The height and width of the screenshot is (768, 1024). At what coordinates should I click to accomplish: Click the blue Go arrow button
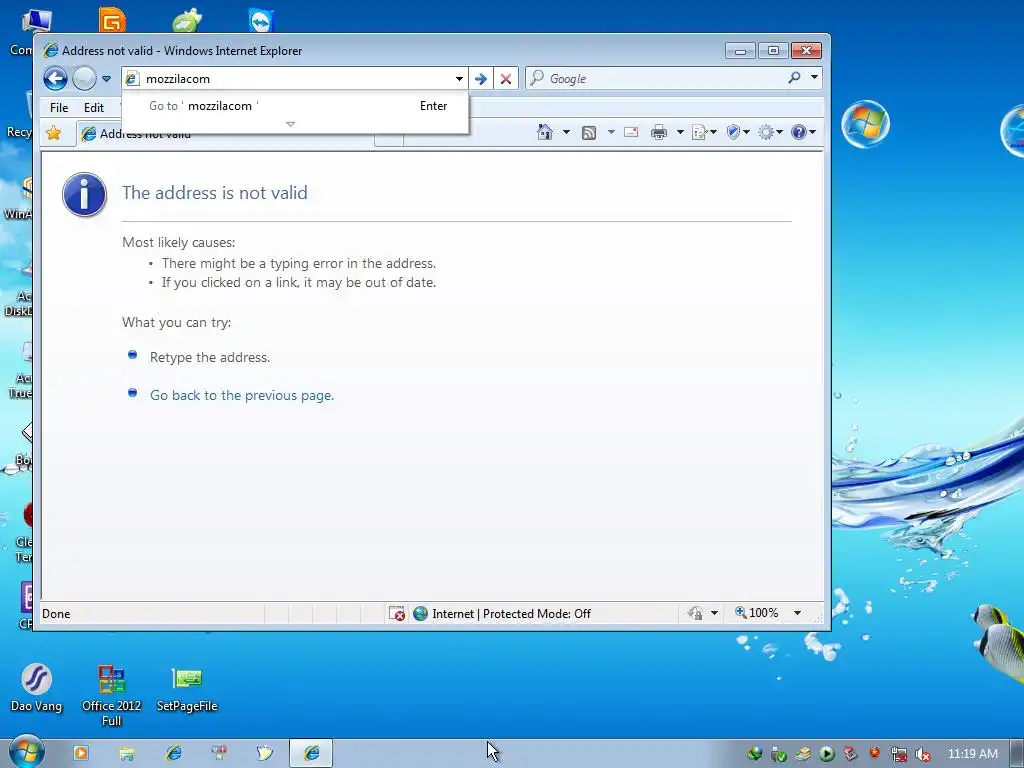click(481, 79)
